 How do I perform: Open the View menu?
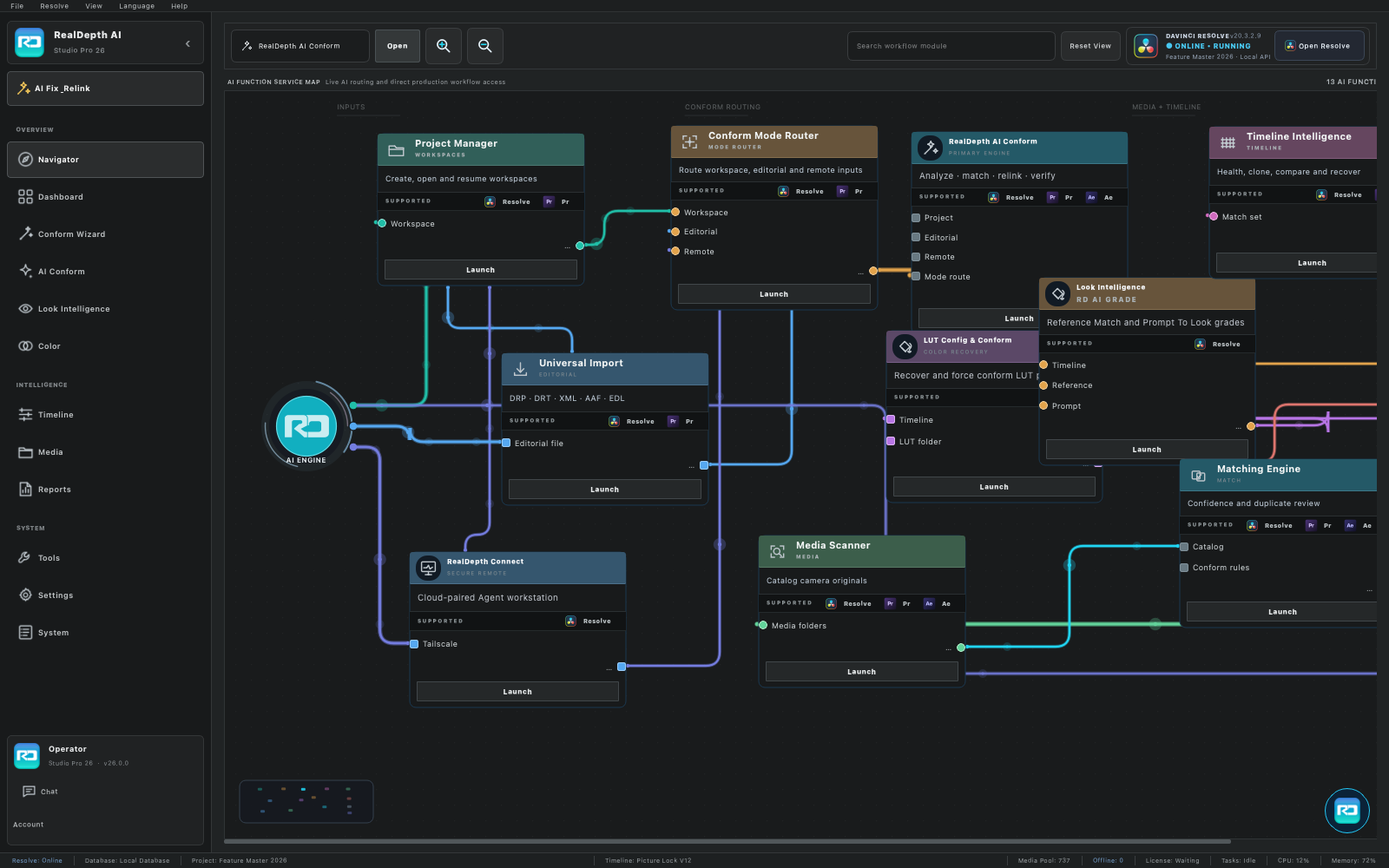pyautogui.click(x=94, y=6)
